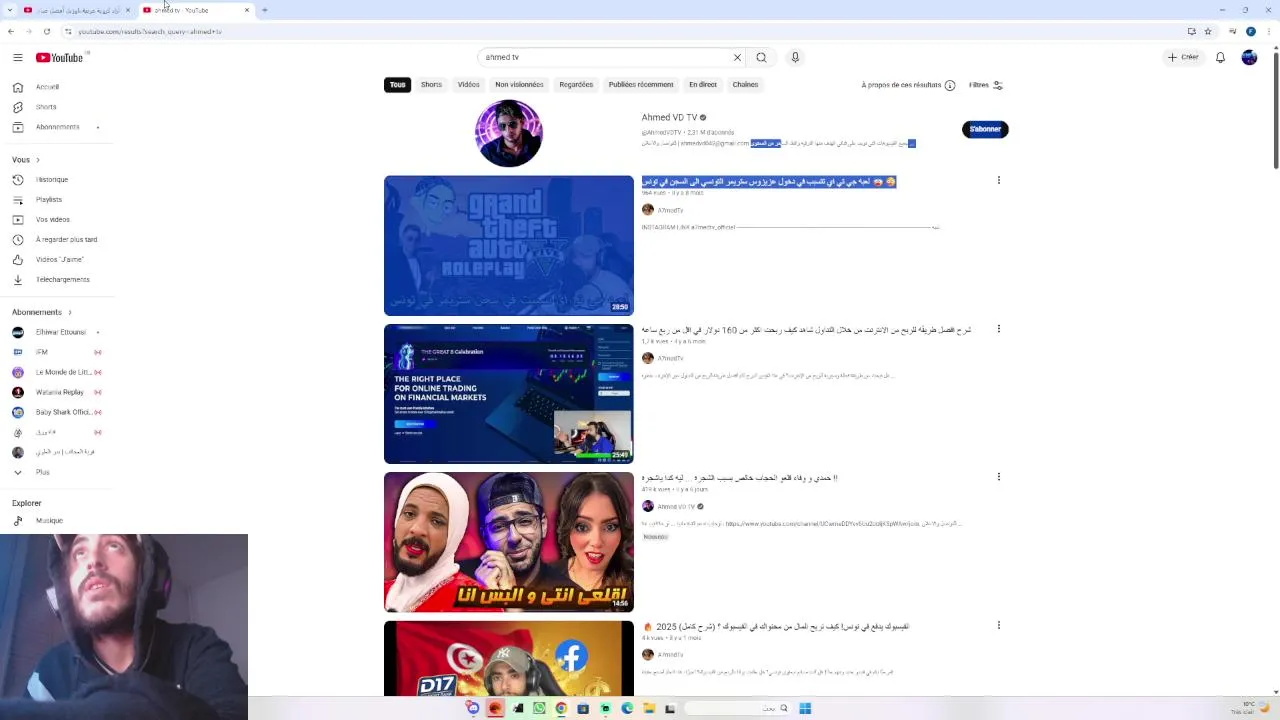Screen dimensions: 1280x720
Task: Select the Tous filter chip
Action: [398, 85]
